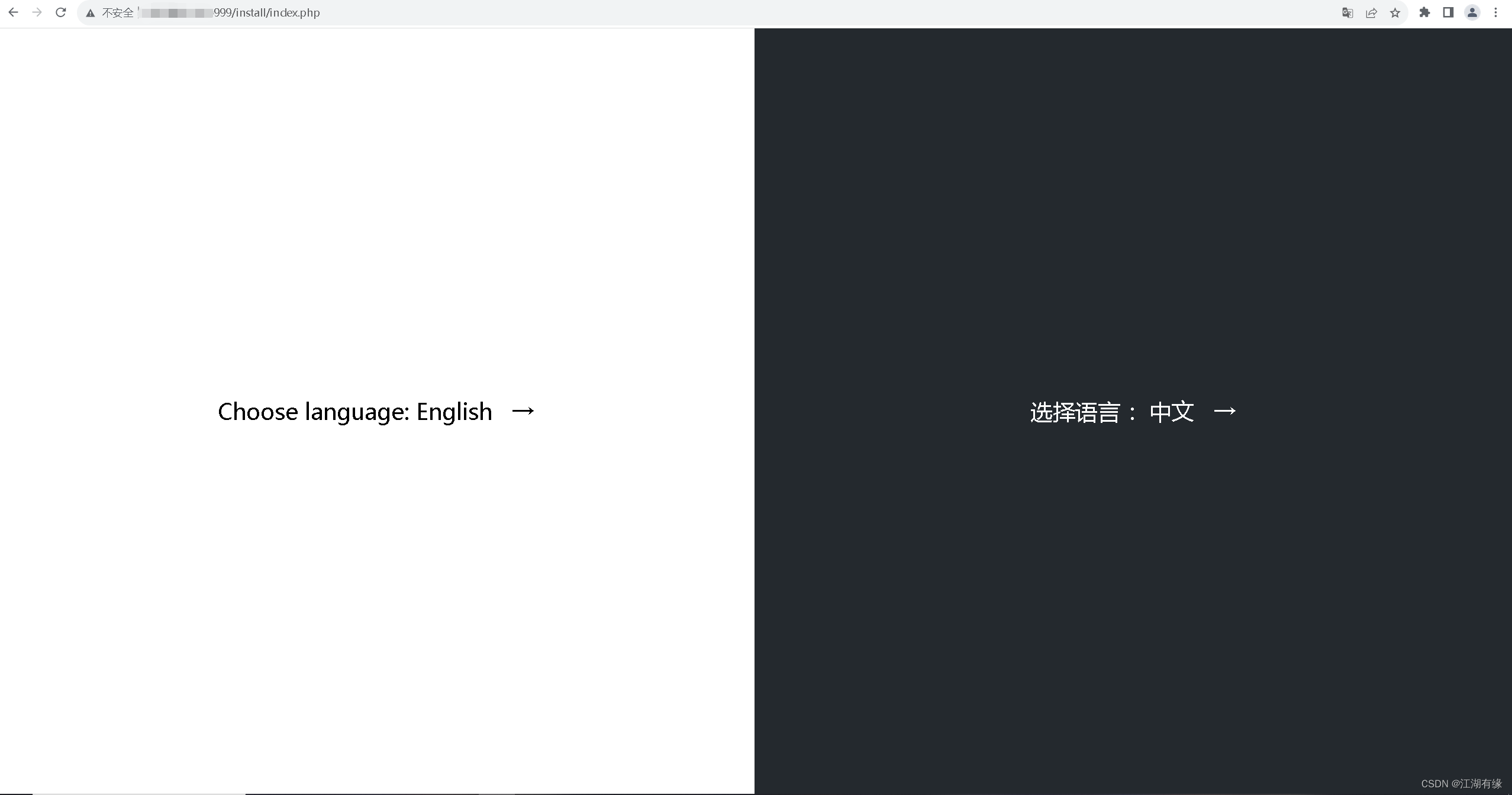Select 选择语言：中文 option

click(1112, 412)
